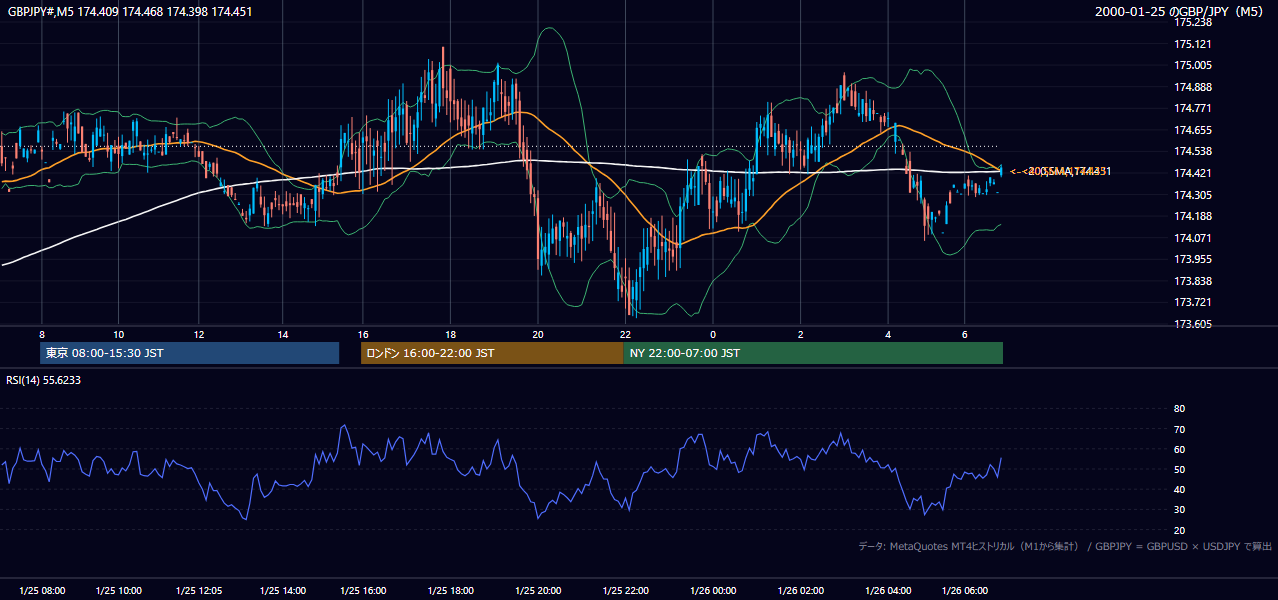Click hour label 16 under the price chart
Image resolution: width=1278 pixels, height=600 pixels.
[363, 334]
